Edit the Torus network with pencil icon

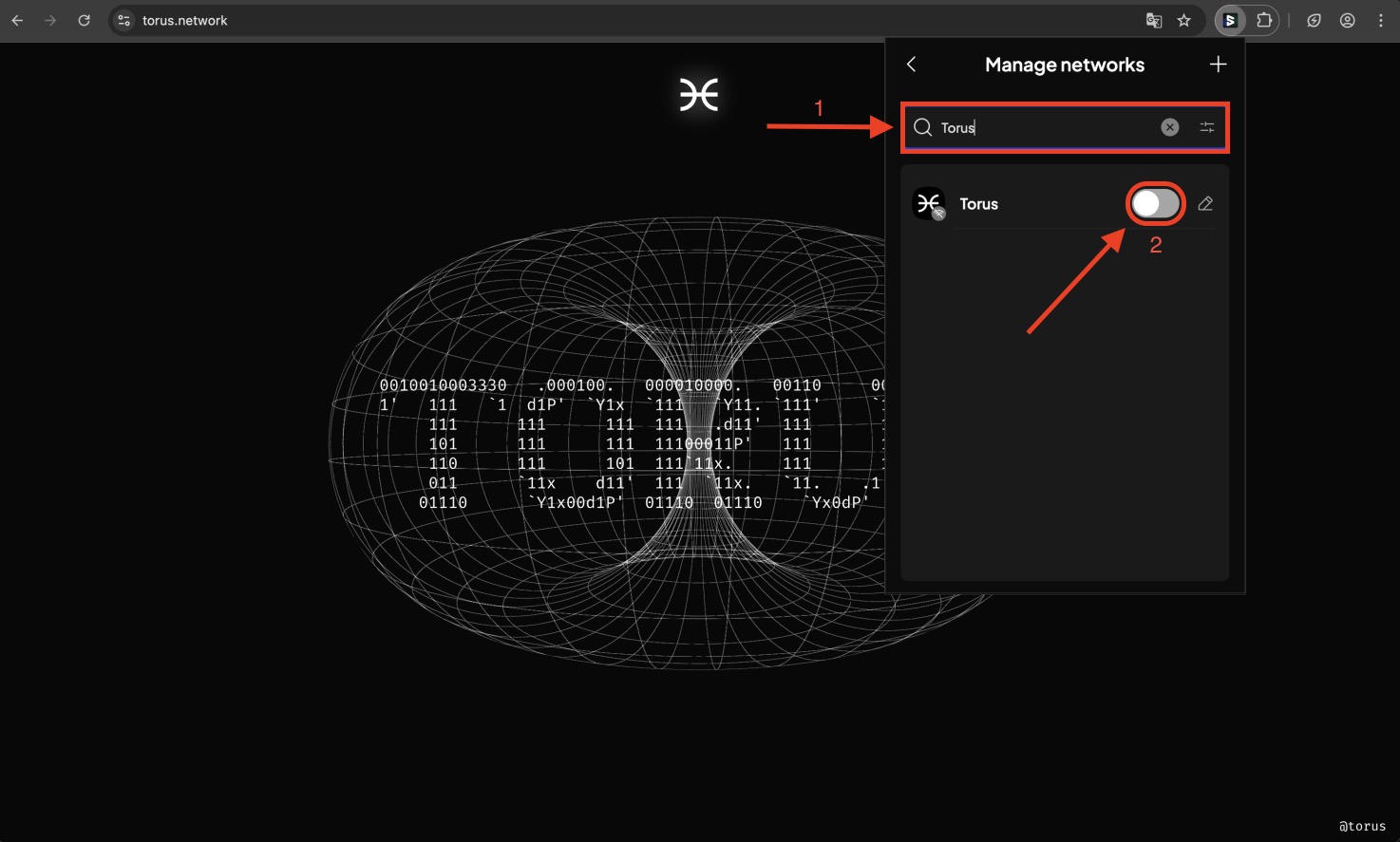pos(1205,204)
